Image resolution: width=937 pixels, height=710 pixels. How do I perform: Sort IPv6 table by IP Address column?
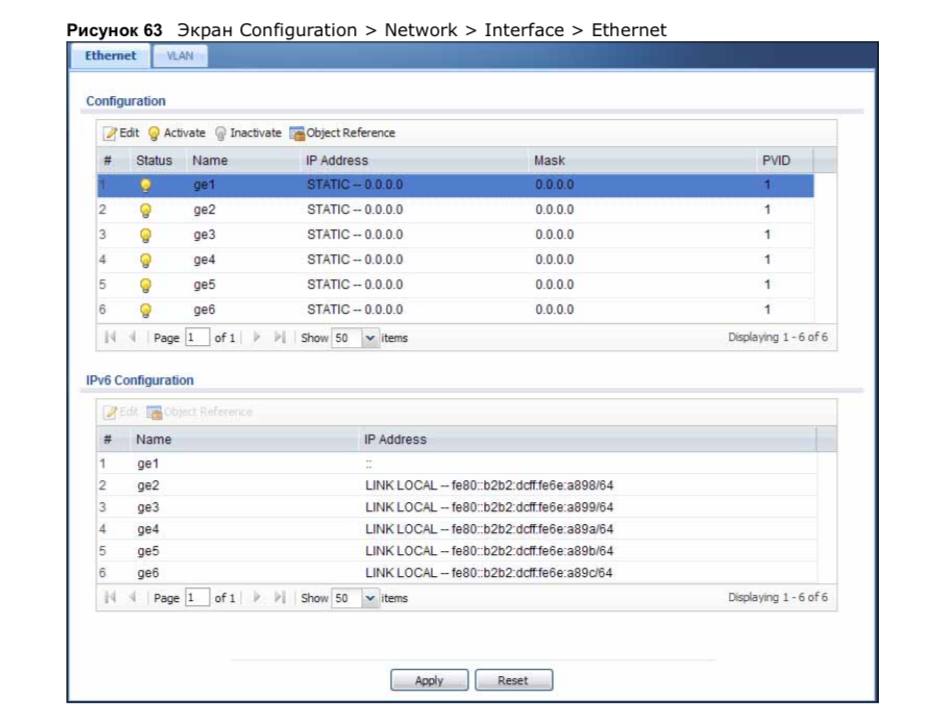click(x=587, y=439)
